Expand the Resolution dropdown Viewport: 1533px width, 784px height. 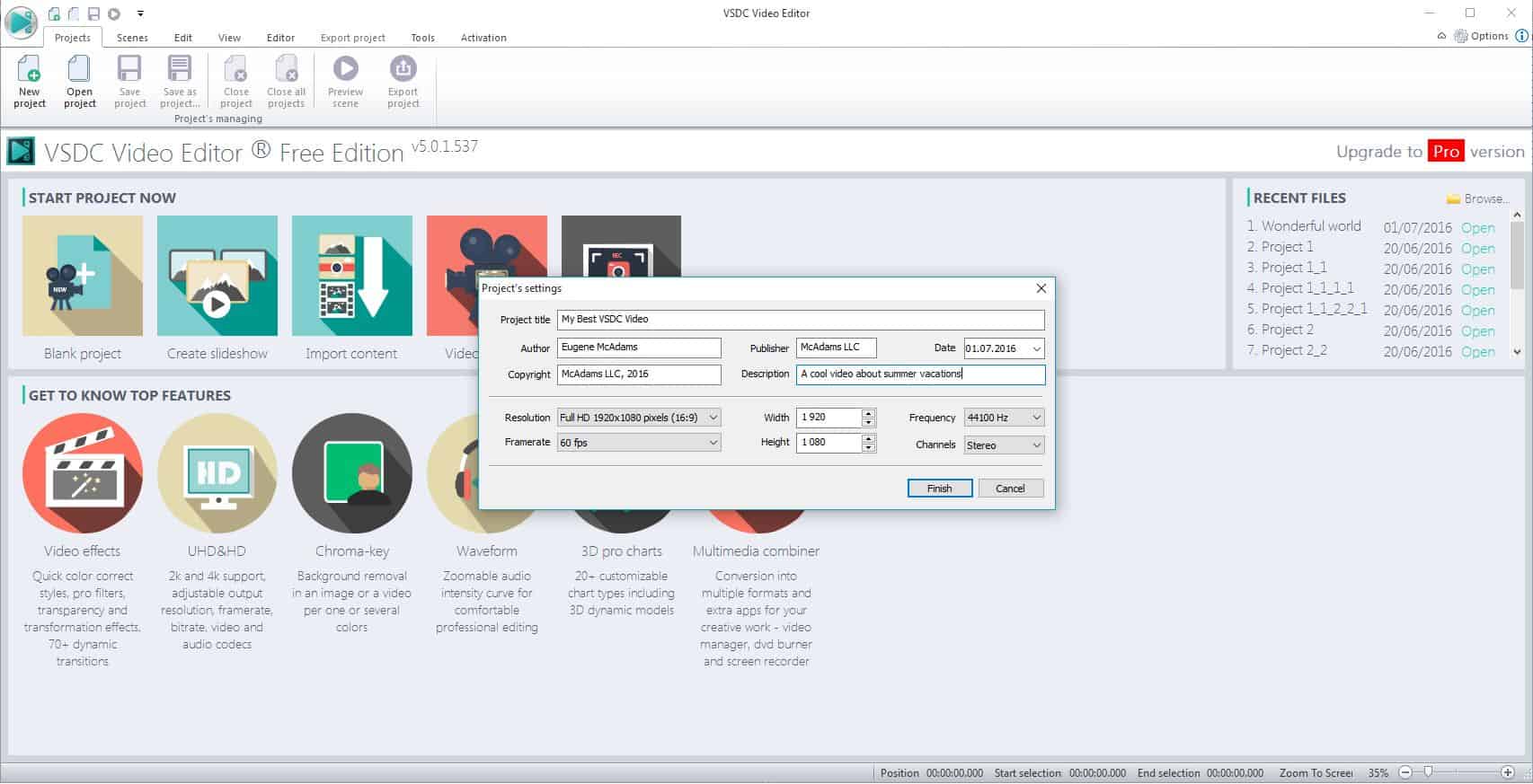click(x=713, y=418)
